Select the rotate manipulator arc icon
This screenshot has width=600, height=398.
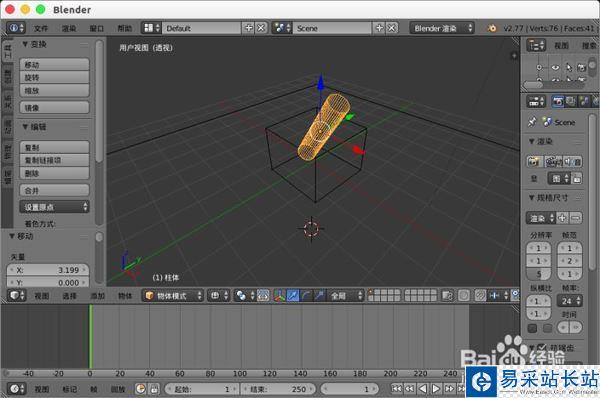306,295
